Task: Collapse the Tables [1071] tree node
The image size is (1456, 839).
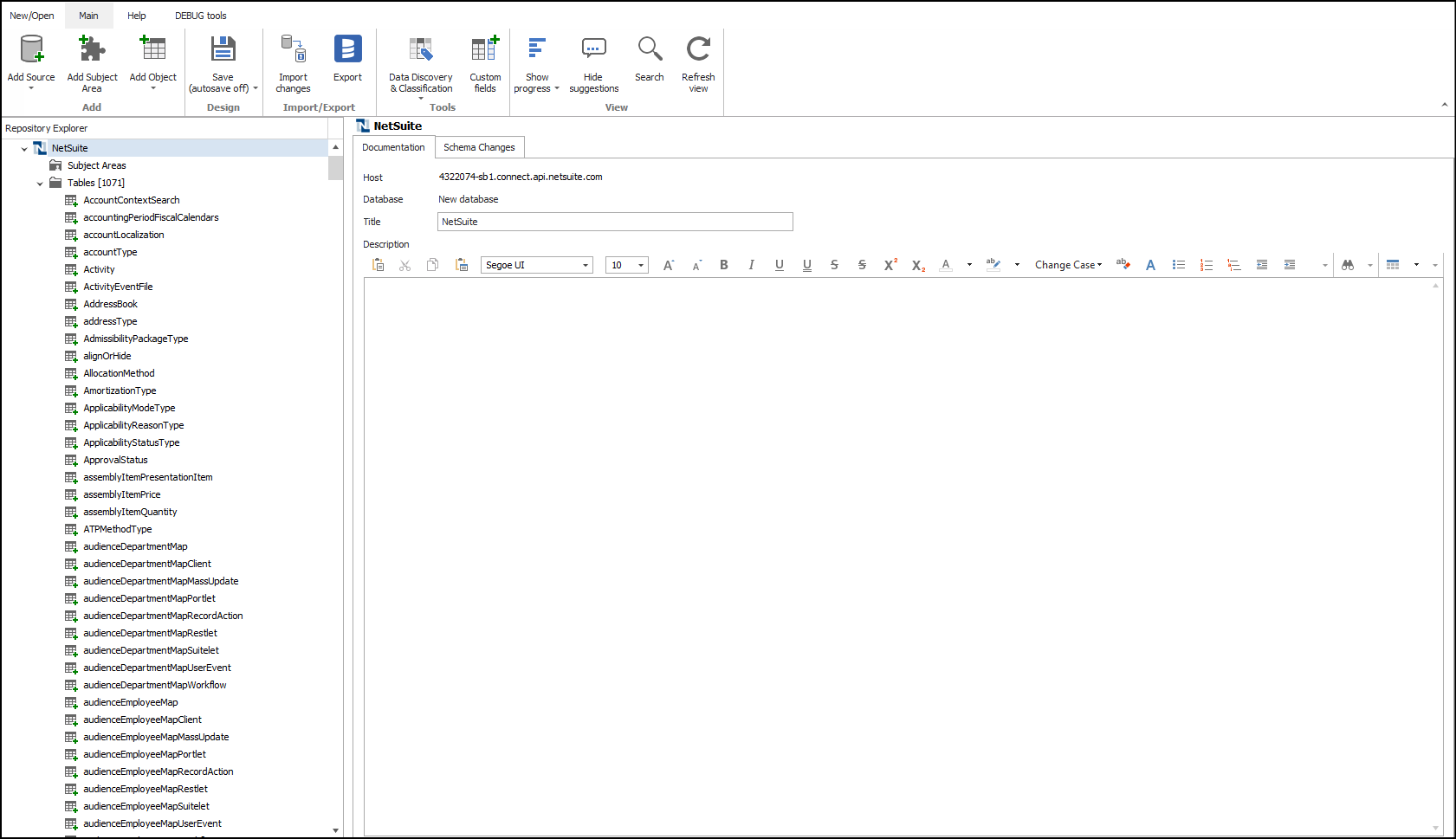Action: tap(40, 184)
